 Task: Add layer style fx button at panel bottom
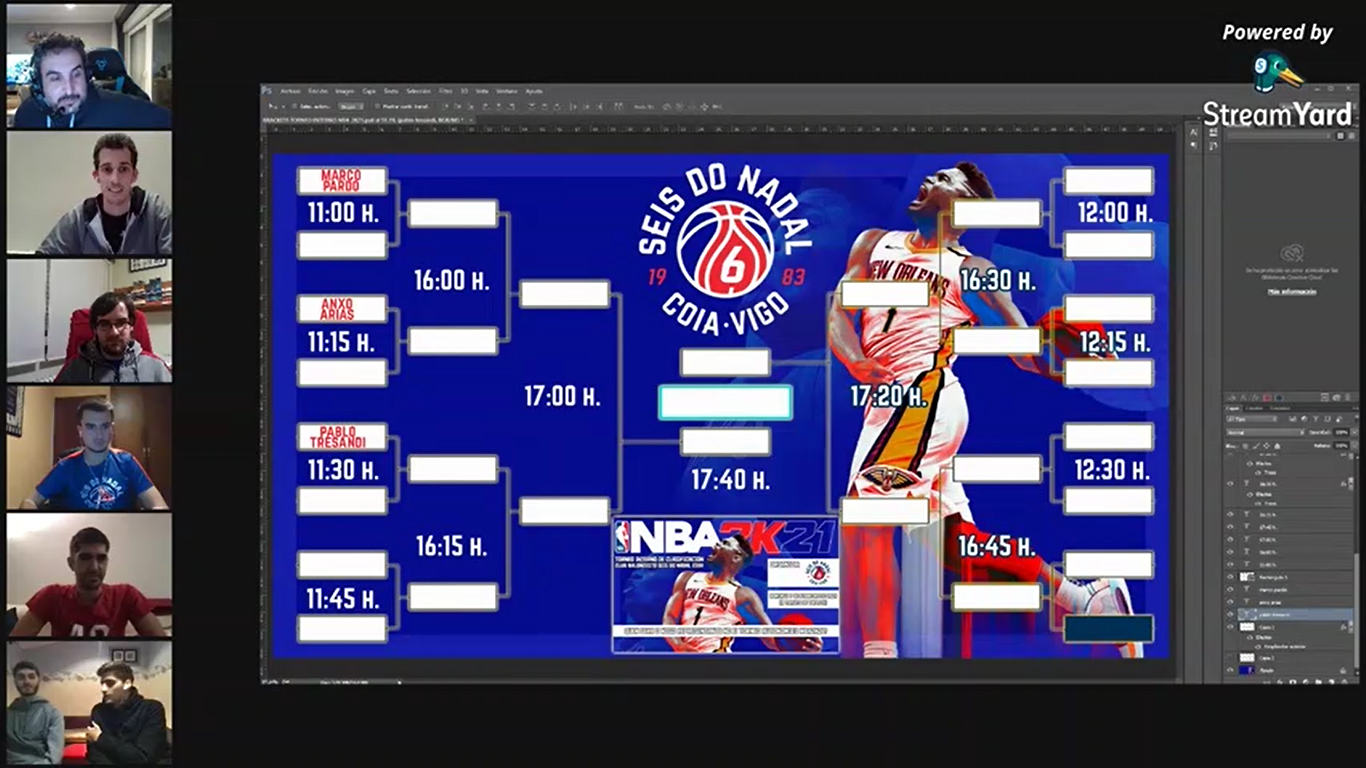pos(1280,682)
